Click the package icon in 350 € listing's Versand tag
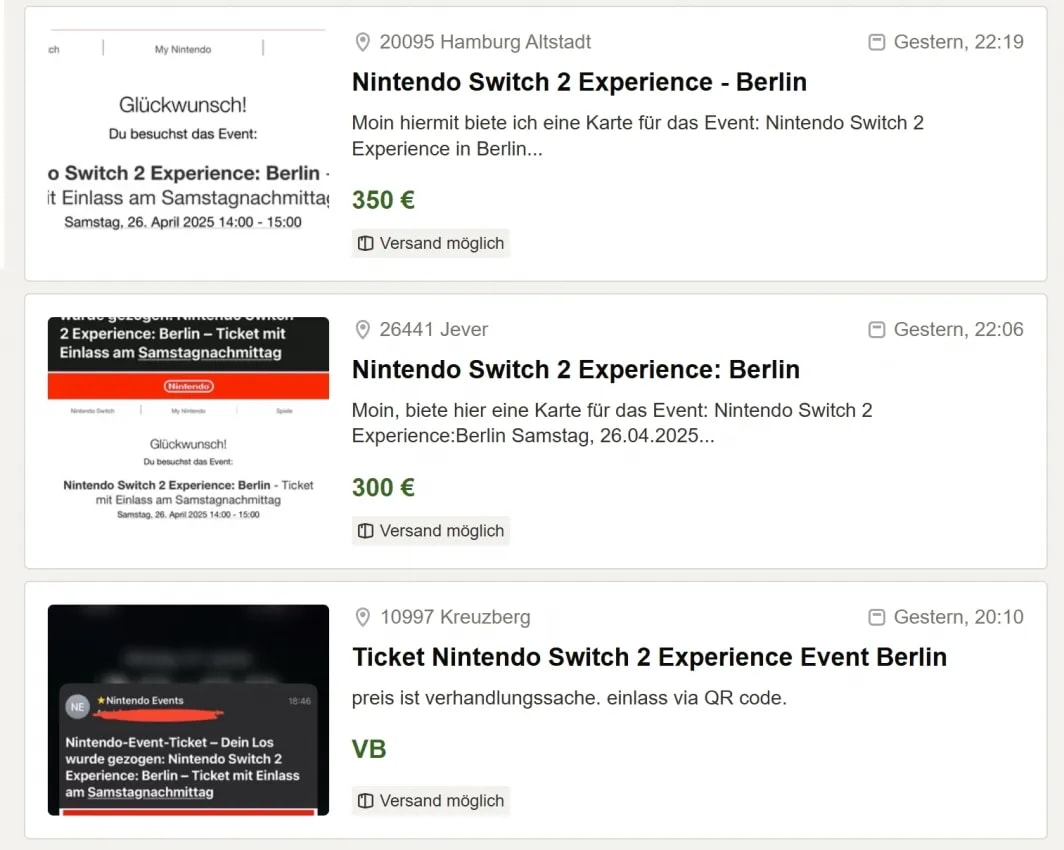Viewport: 1064px width, 850px height. click(x=366, y=244)
